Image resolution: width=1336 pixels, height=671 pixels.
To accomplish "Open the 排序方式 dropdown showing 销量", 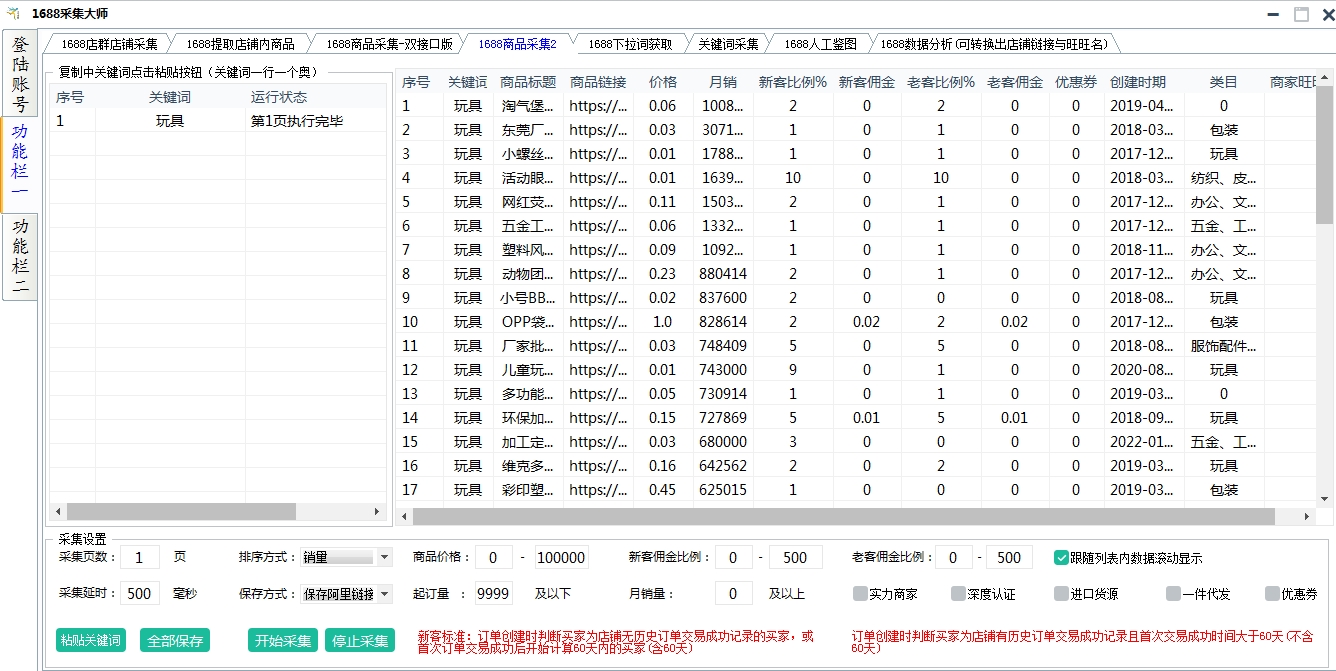I will coord(347,557).
